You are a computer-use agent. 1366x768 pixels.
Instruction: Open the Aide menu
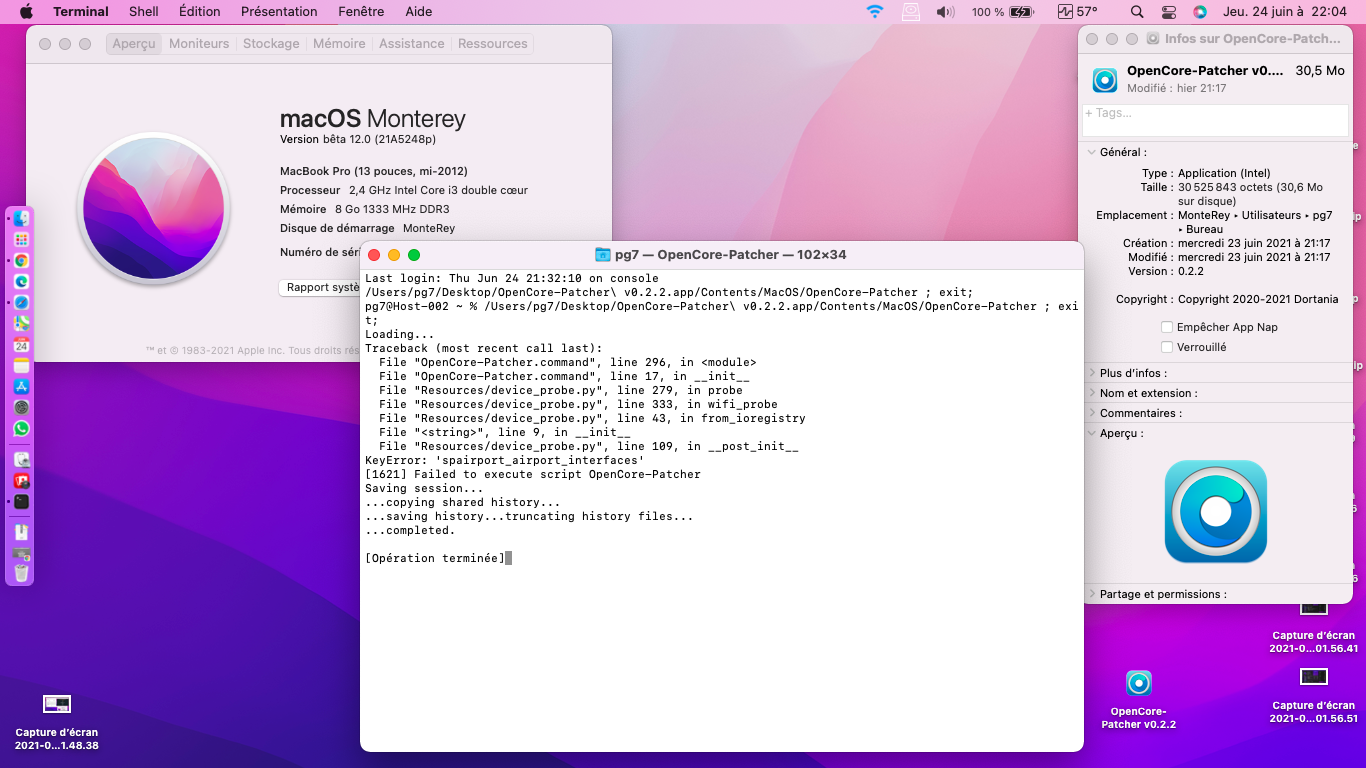click(419, 12)
